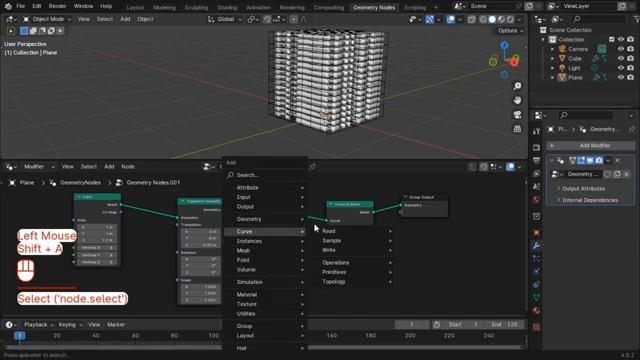Click the Plane breadcrumb in node editor
Image resolution: width=640 pixels, height=360 pixels.
(x=27, y=183)
